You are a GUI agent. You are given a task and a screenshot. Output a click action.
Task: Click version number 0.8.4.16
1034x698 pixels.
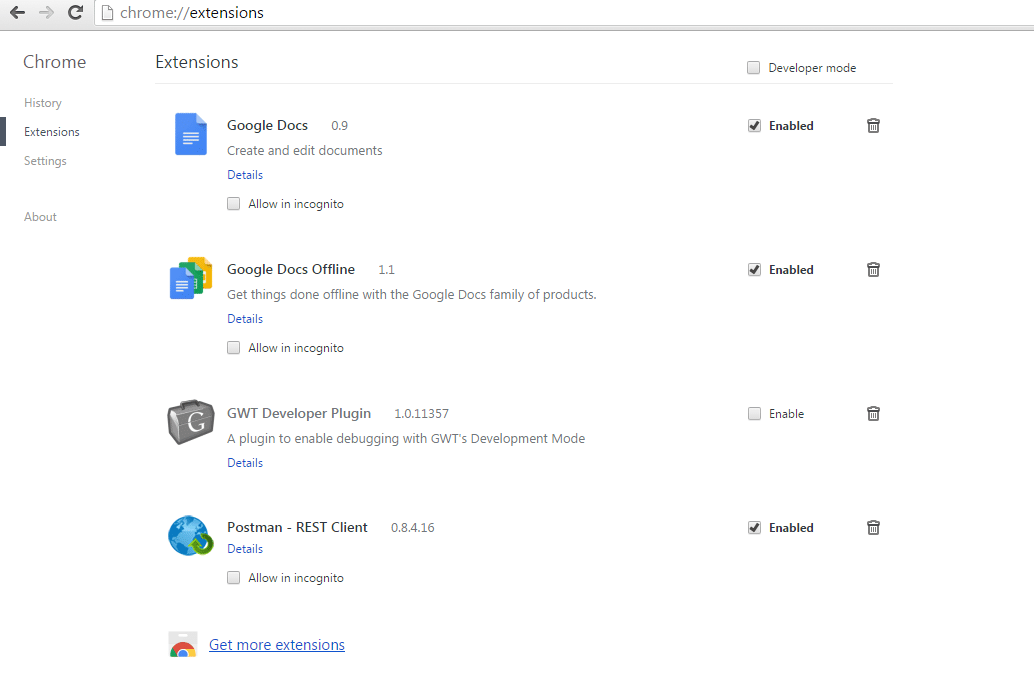click(413, 527)
